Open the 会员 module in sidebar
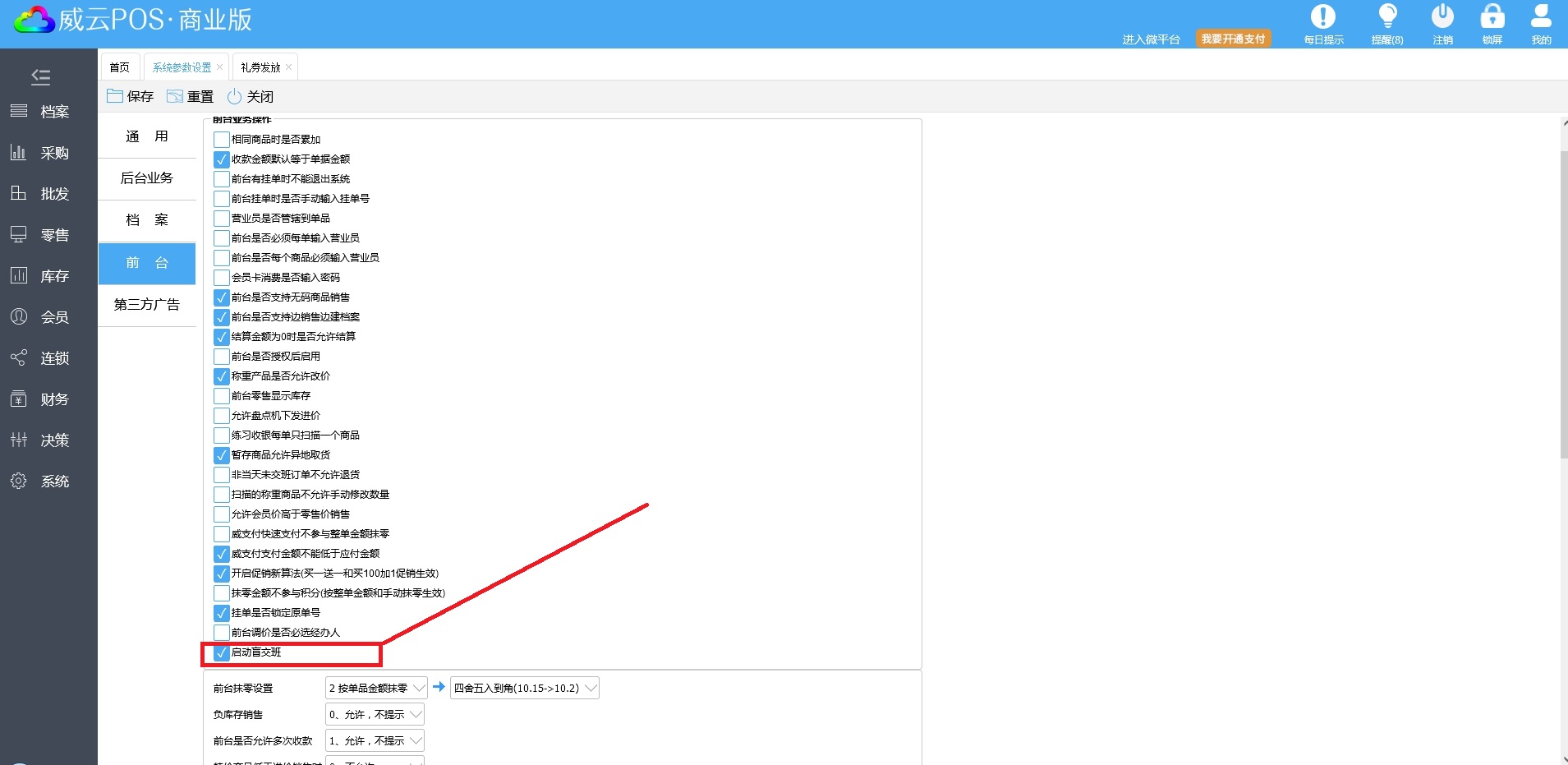The height and width of the screenshot is (765, 1568). click(x=41, y=317)
